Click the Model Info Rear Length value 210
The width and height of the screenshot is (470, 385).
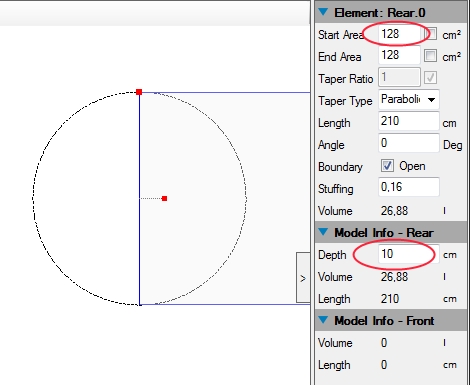point(390,299)
